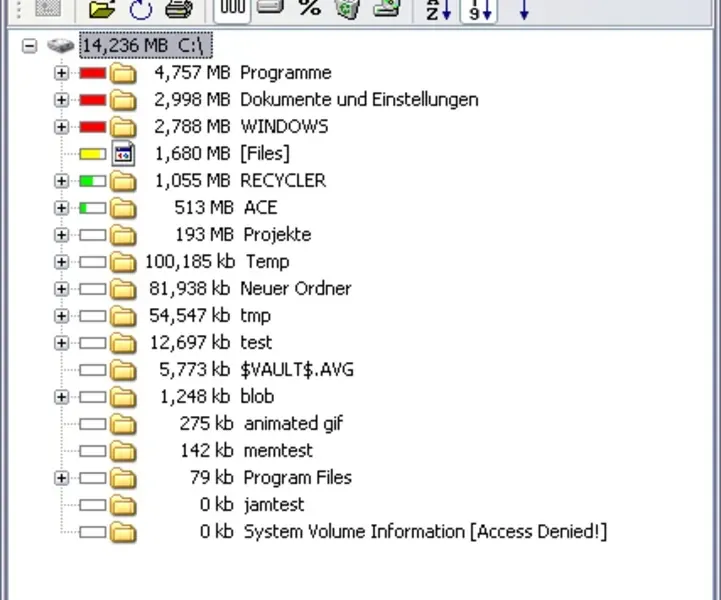This screenshot has height=600, width=721.
Task: Expand Dokumente und Einstellungen folder
Action: pos(61,100)
